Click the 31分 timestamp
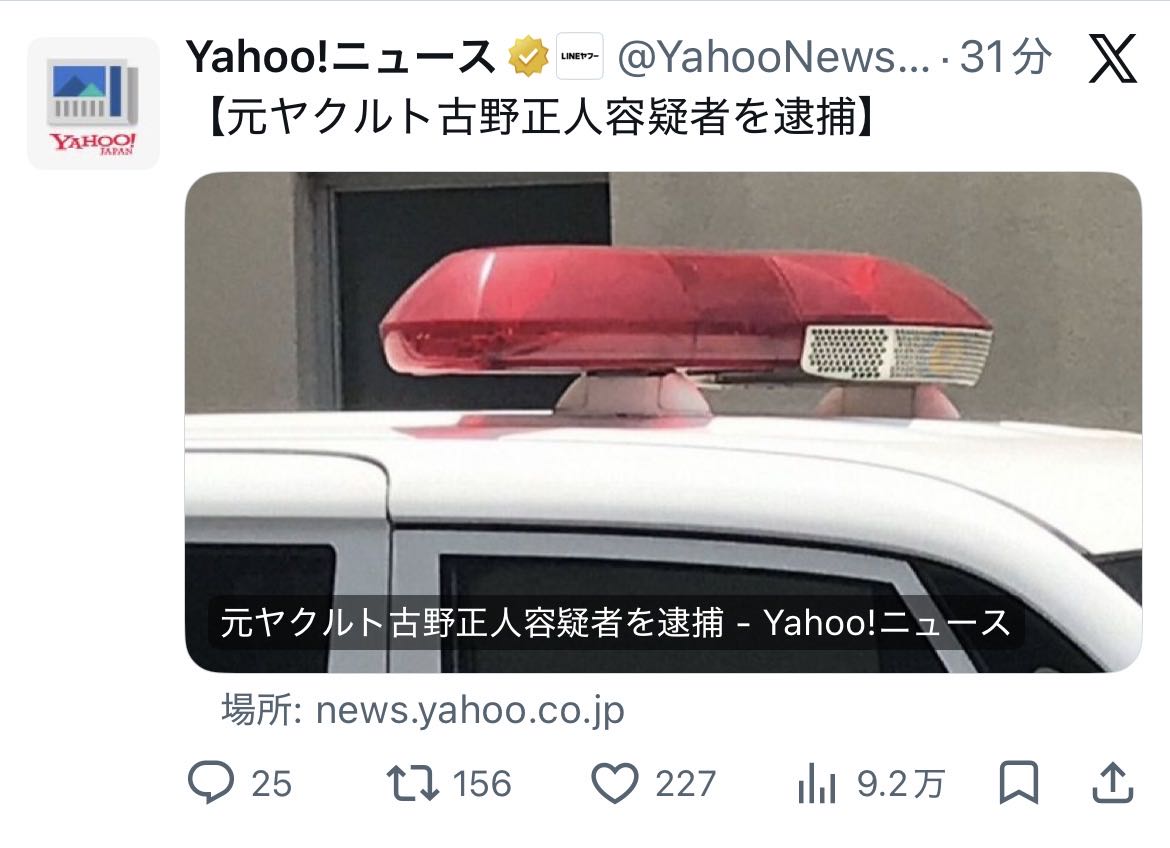Viewport: 1170px width, 848px height. tap(1005, 57)
